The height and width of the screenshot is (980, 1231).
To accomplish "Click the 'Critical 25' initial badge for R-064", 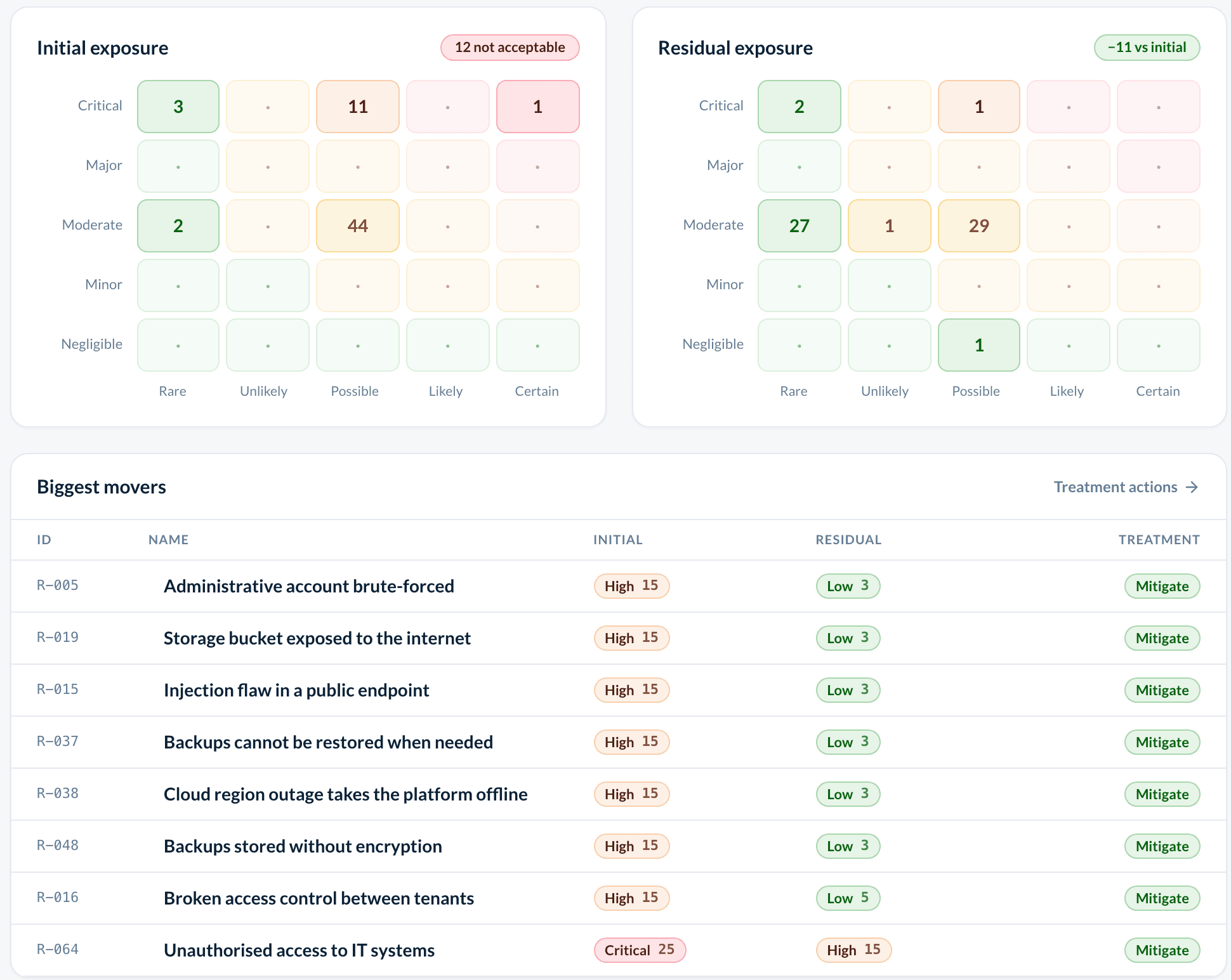I will coord(640,950).
